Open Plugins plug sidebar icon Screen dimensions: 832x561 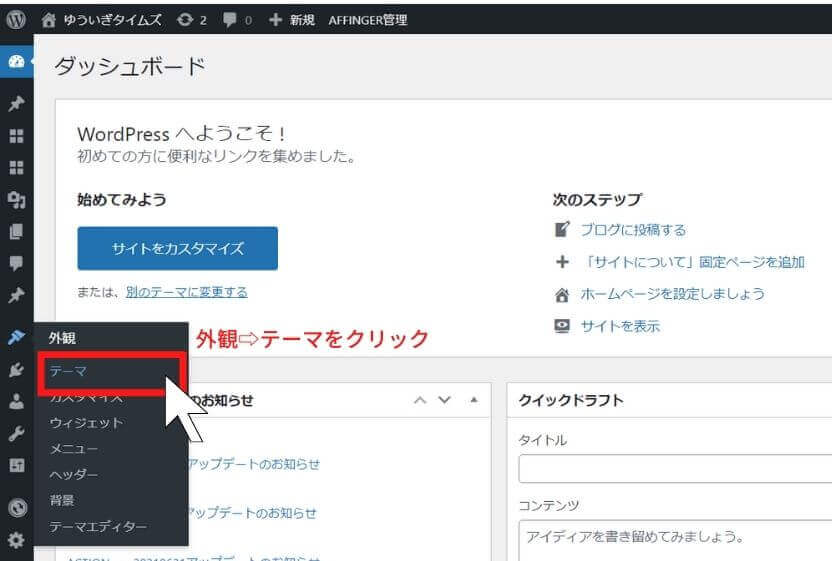coord(16,370)
